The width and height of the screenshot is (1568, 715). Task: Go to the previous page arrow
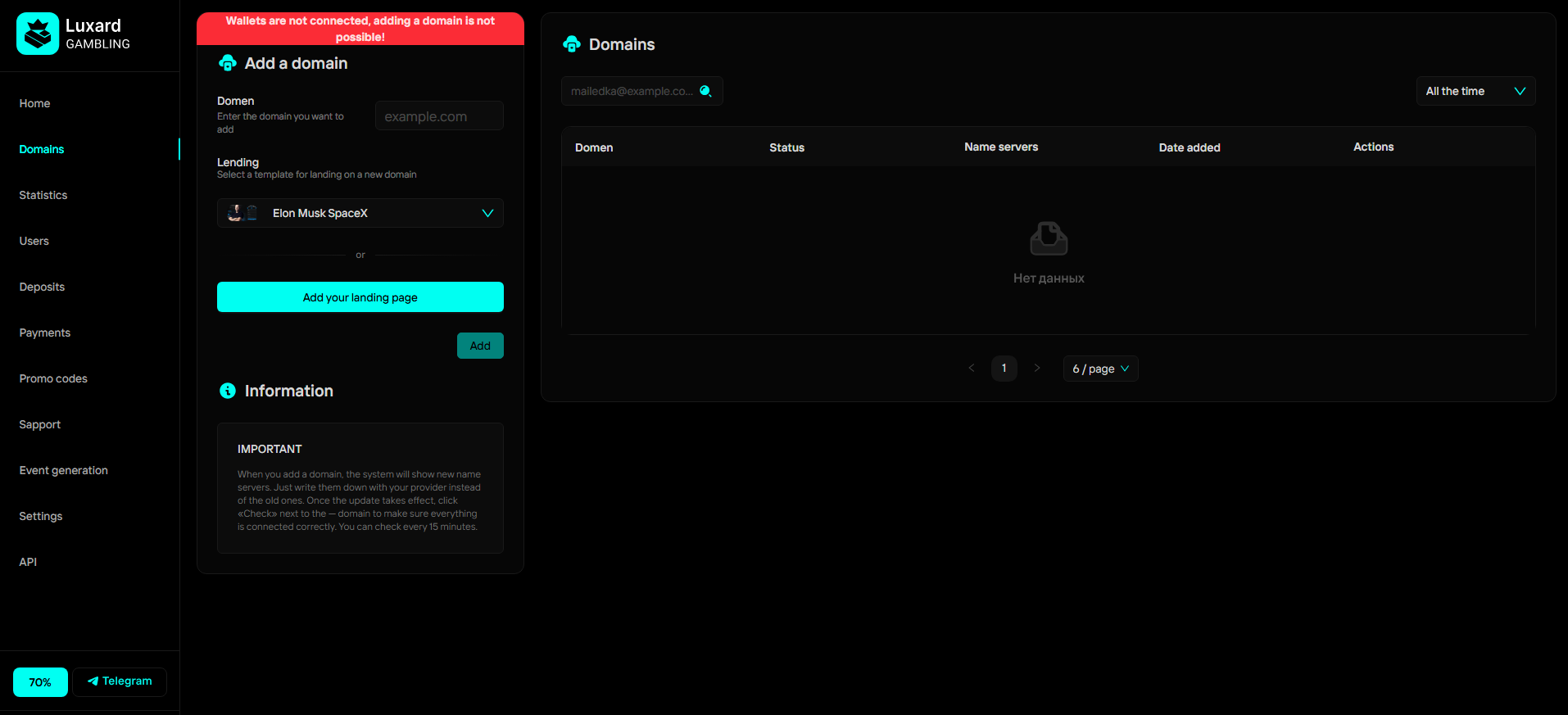coord(972,368)
